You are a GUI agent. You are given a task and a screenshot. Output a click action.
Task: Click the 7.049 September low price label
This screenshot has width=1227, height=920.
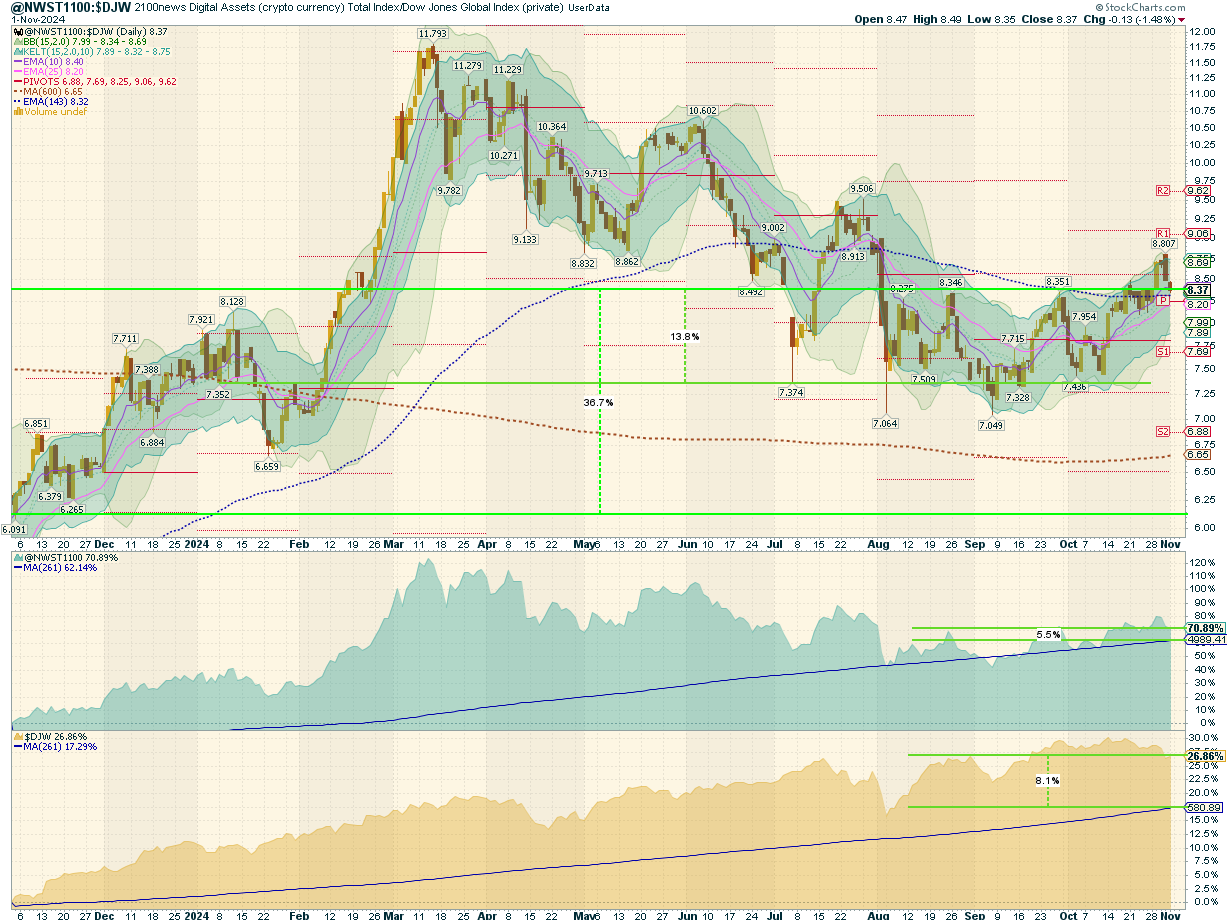point(991,425)
